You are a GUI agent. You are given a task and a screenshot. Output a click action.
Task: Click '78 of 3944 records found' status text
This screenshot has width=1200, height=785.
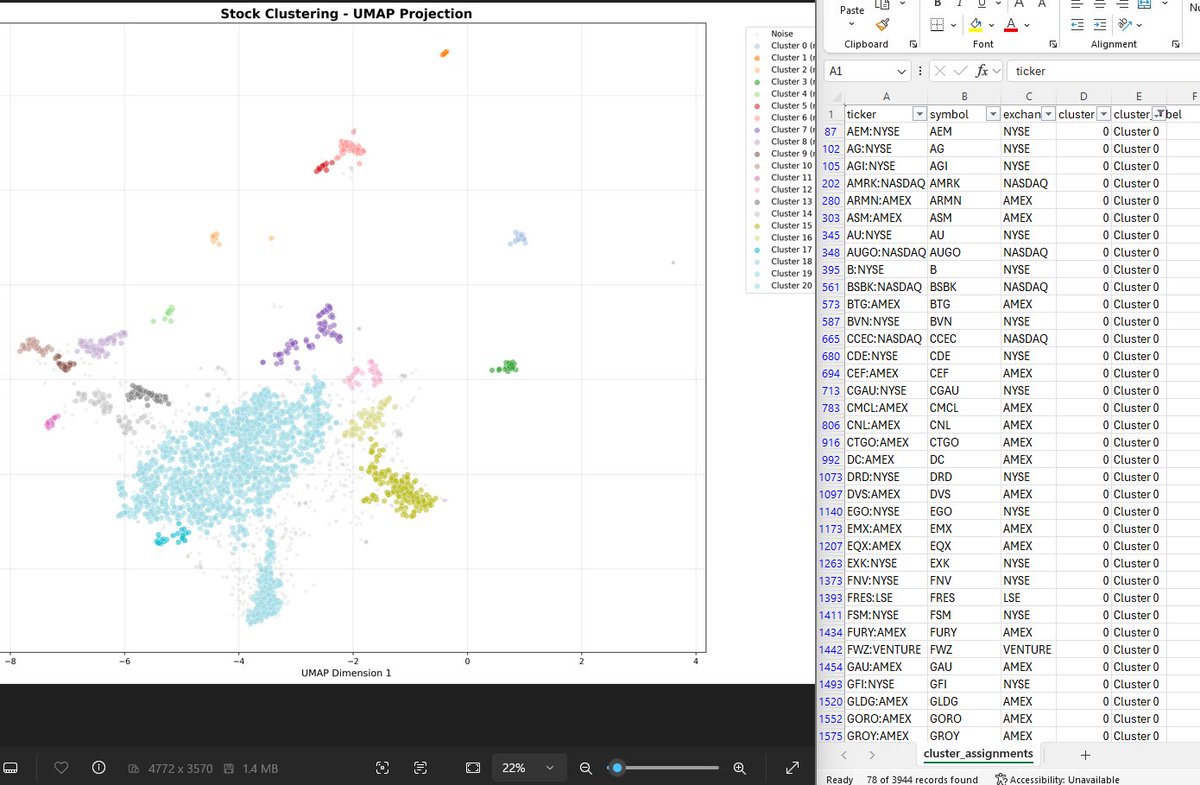click(922, 779)
